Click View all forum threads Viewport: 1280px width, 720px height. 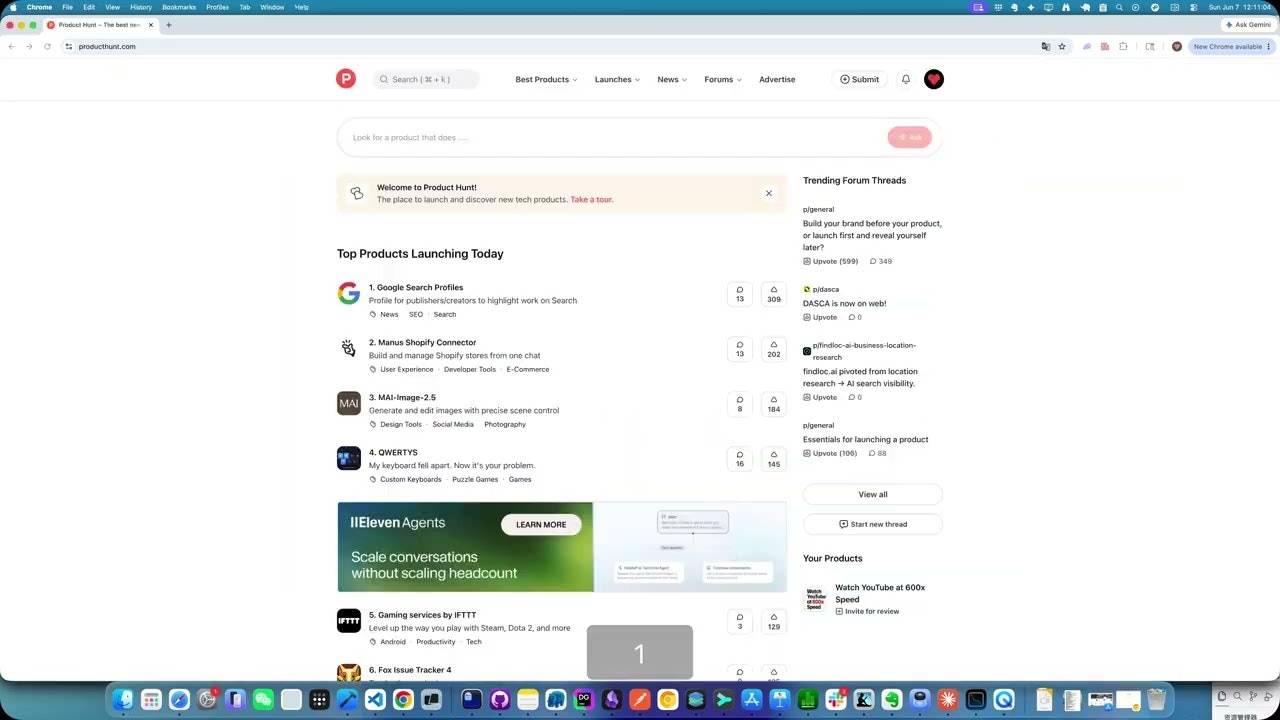[x=873, y=494]
